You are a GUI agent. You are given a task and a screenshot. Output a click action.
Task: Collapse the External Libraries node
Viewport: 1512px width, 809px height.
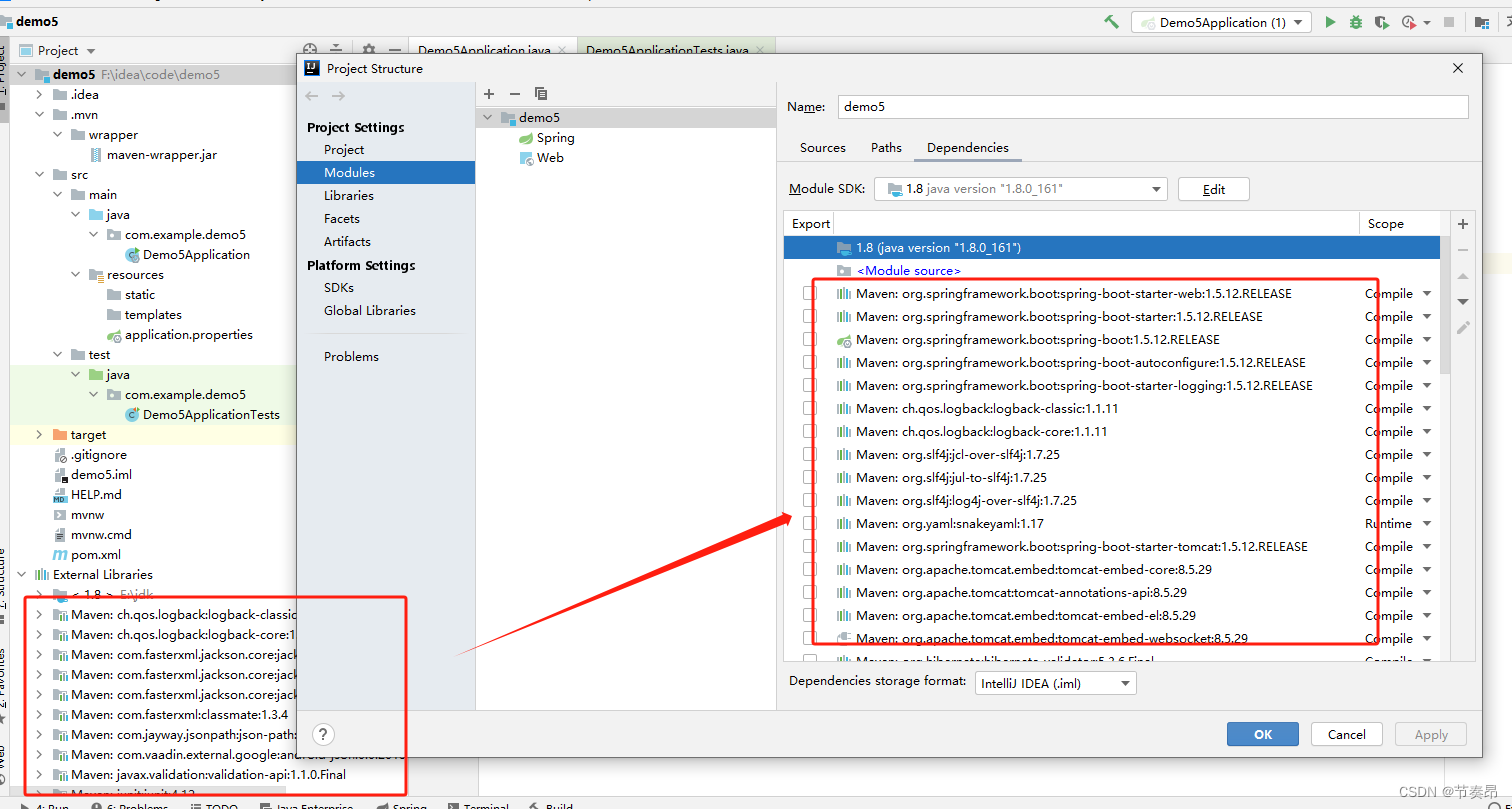click(x=22, y=575)
